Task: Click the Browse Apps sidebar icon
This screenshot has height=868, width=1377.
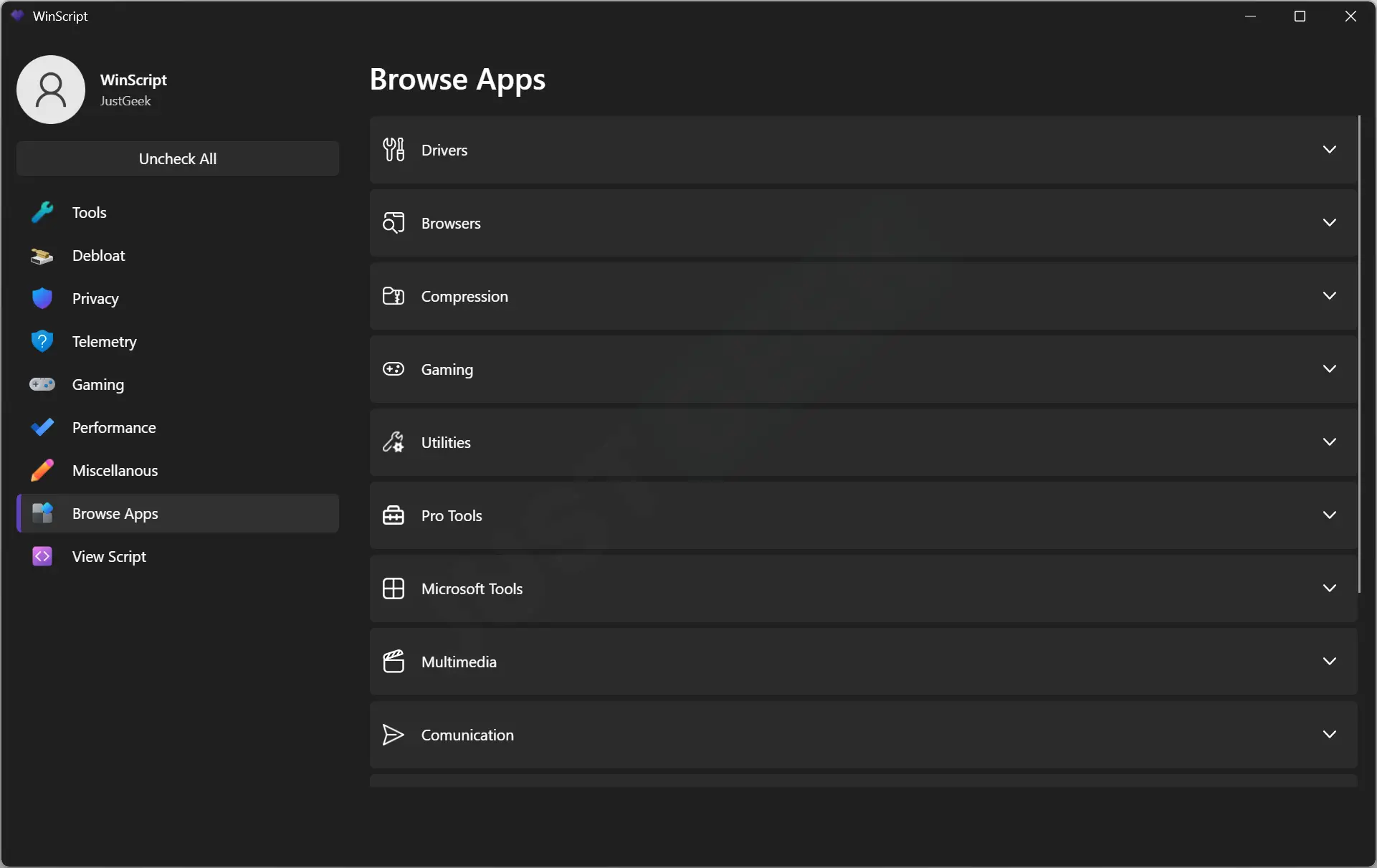Action: click(42, 513)
